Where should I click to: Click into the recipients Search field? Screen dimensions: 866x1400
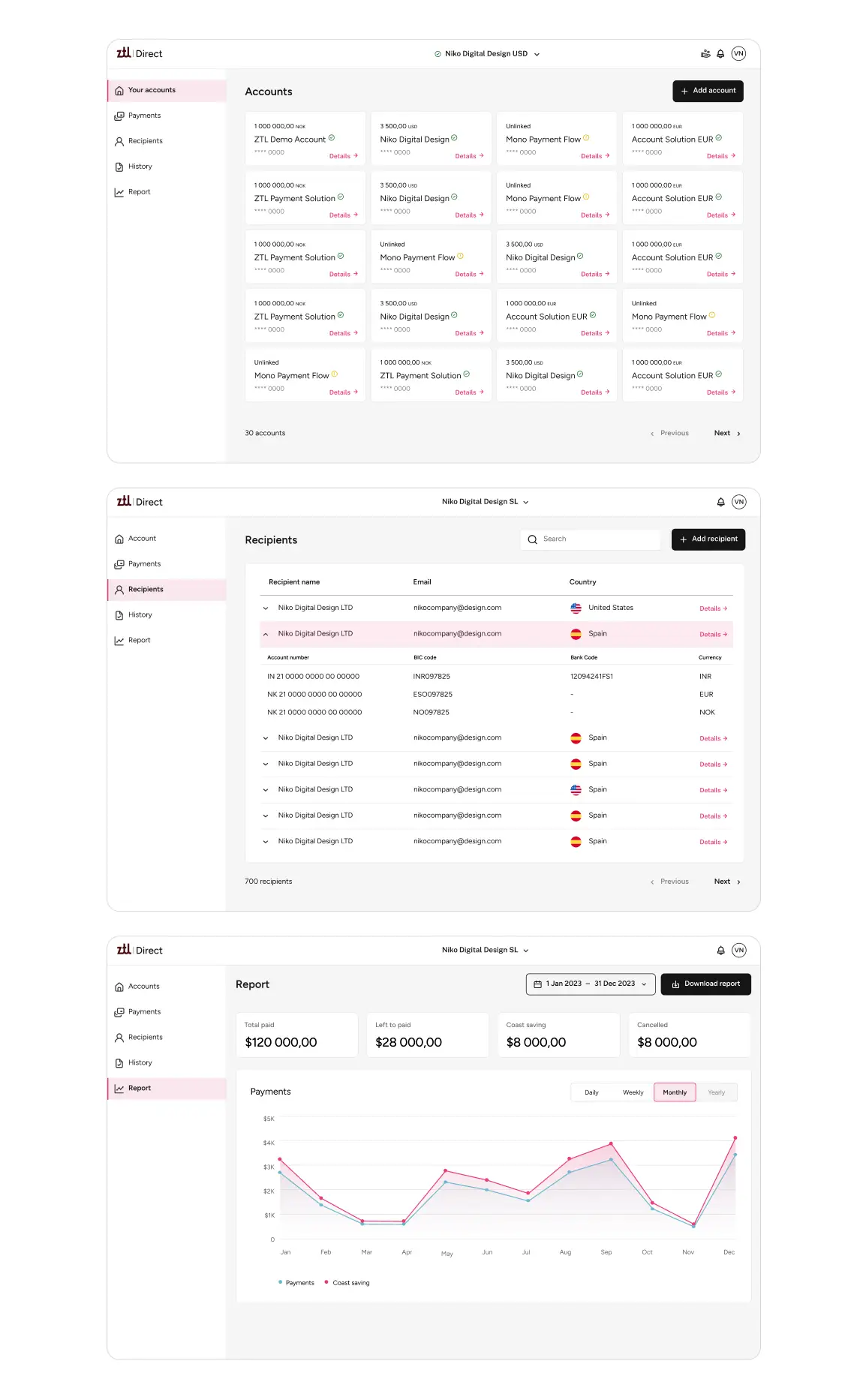597,539
